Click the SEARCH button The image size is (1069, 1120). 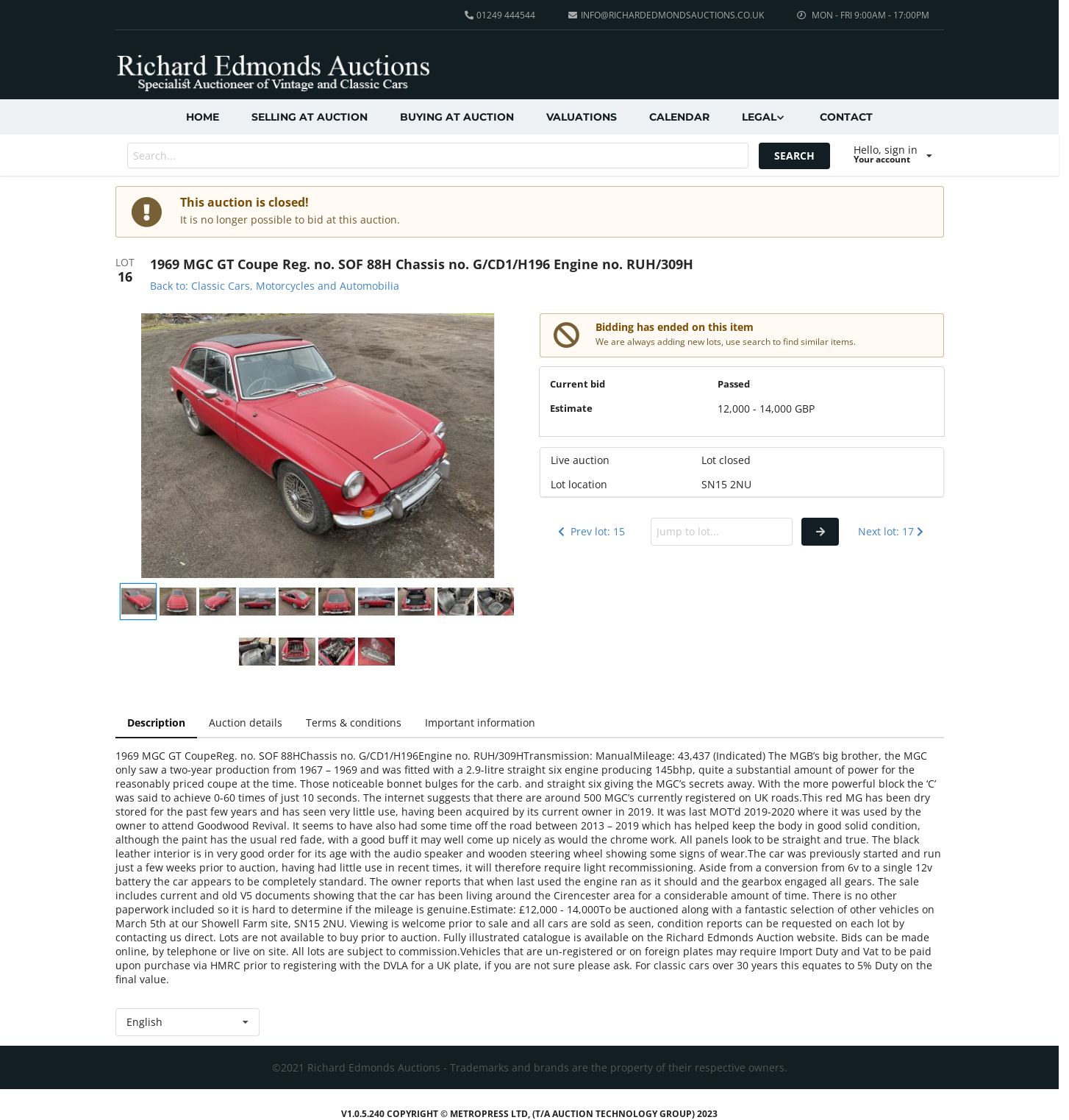tap(794, 156)
